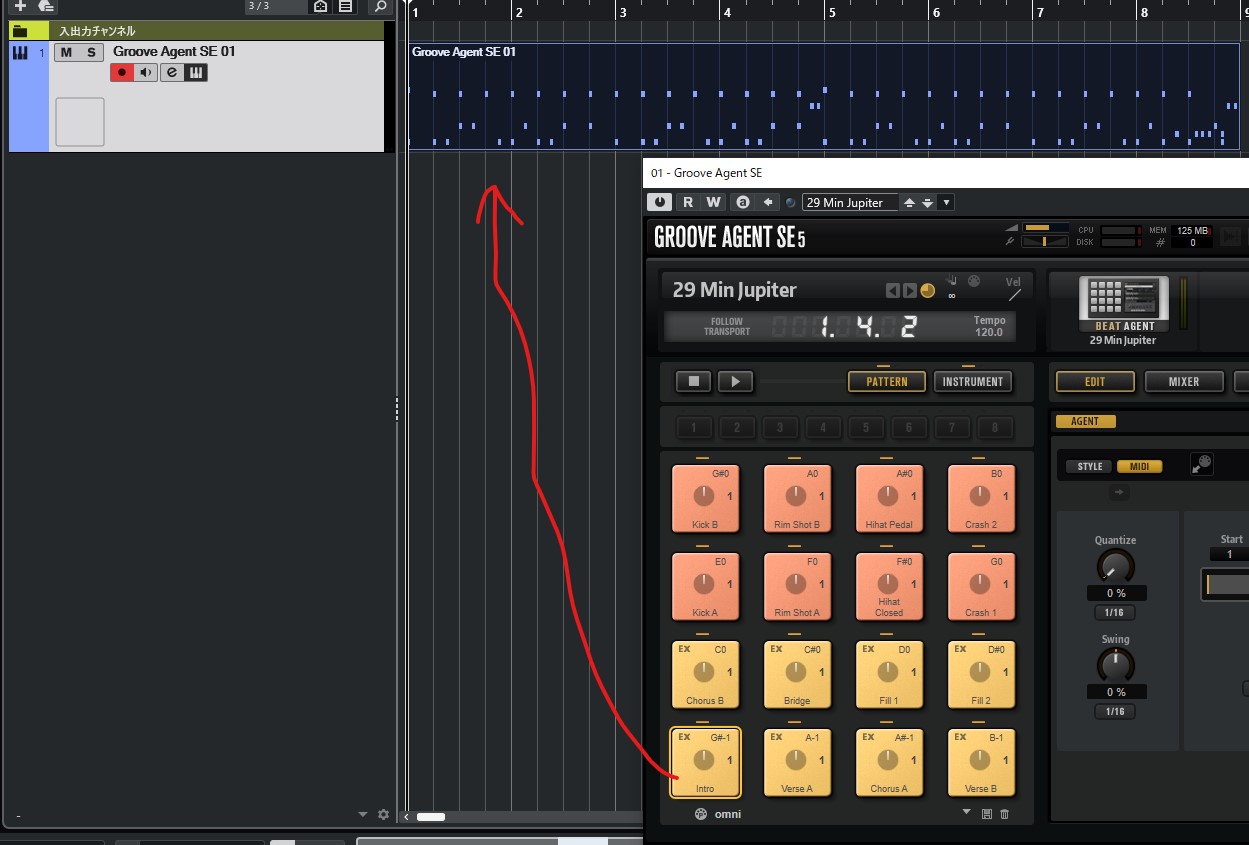
Task: Trigger the Intro pattern pad
Action: (705, 762)
